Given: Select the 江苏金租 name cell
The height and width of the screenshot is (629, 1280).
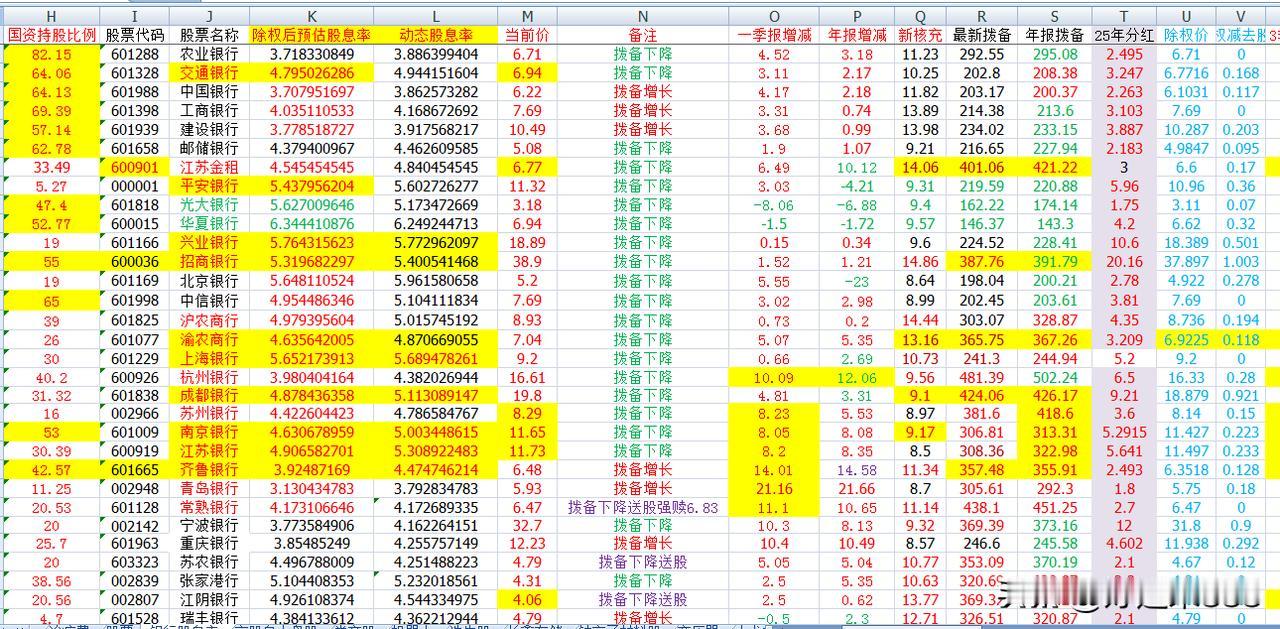Looking at the screenshot, I should 208,167.
